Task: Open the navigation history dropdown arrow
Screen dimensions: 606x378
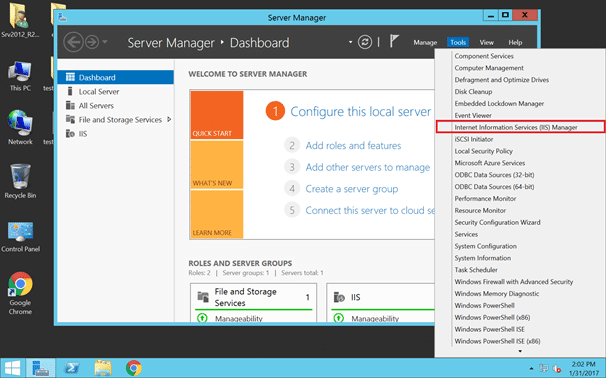Action: pos(105,42)
